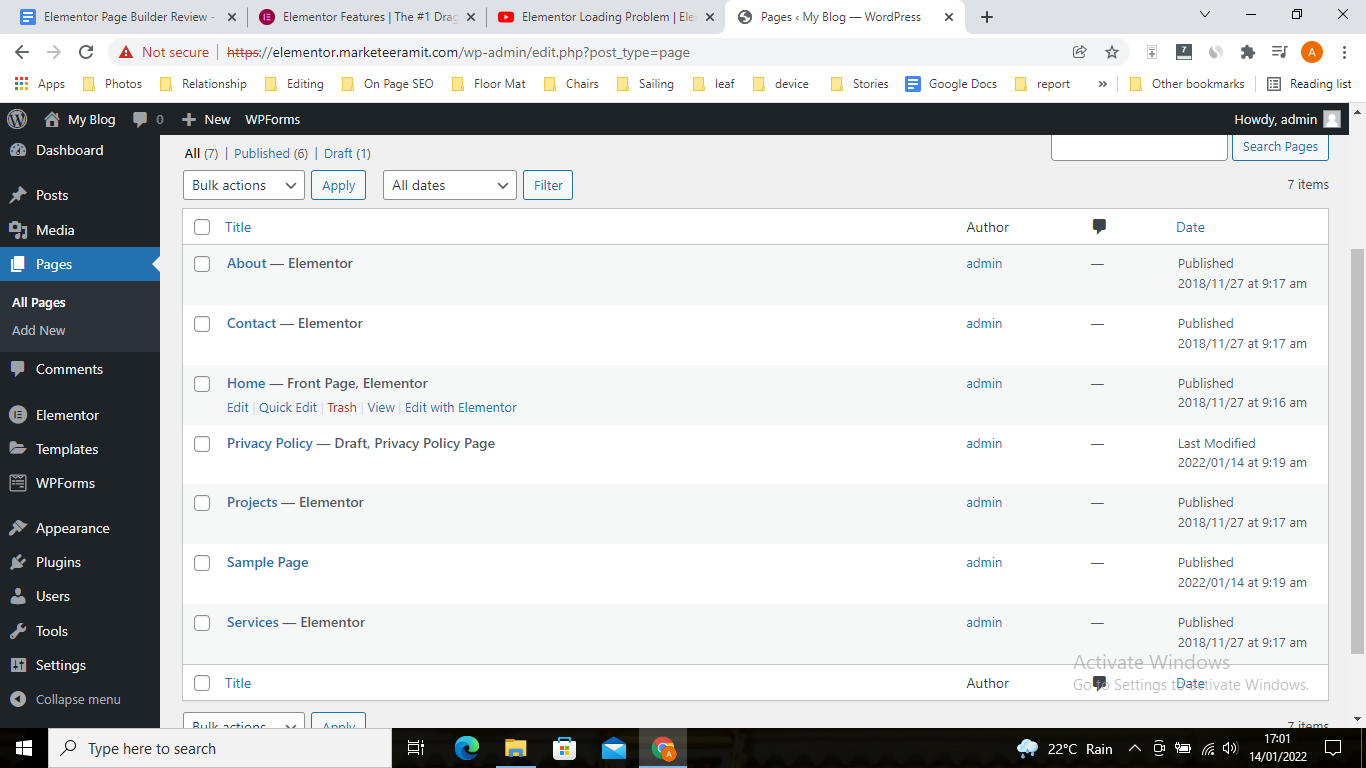This screenshot has width=1366, height=768.
Task: Open the WordPress logo menu in admin bar
Action: coord(17,119)
